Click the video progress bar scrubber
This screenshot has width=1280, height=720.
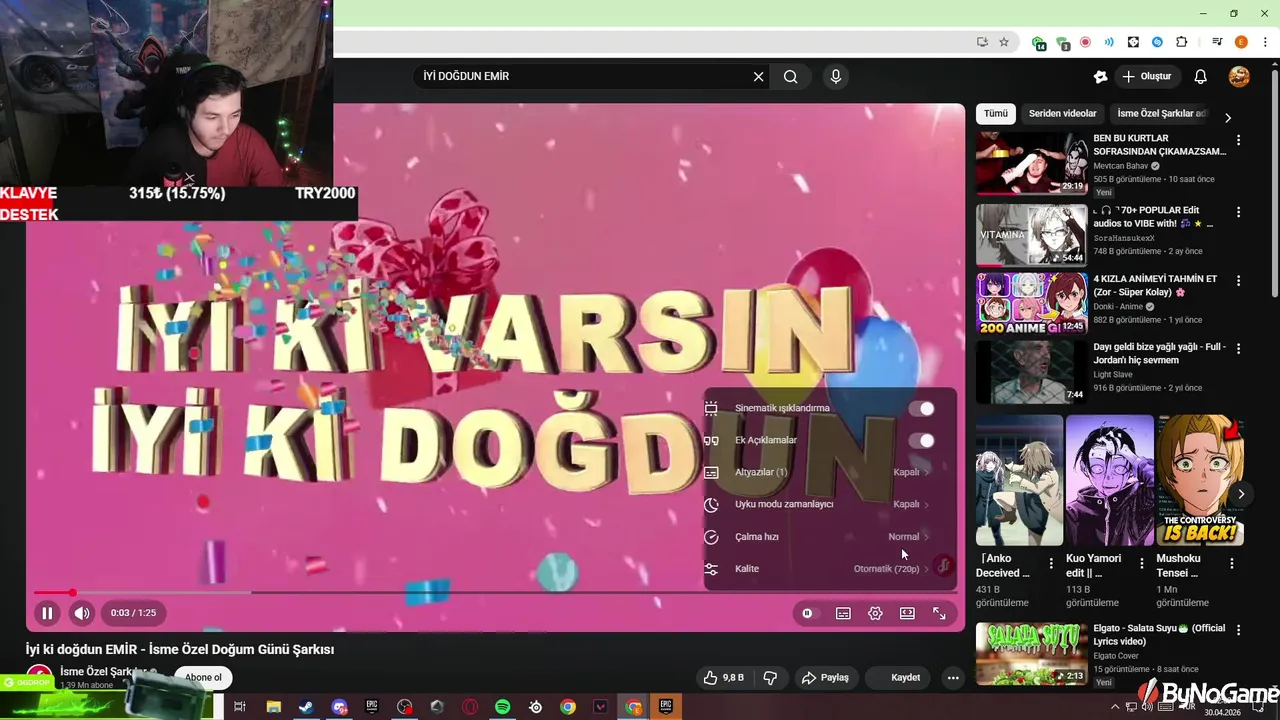point(72,592)
